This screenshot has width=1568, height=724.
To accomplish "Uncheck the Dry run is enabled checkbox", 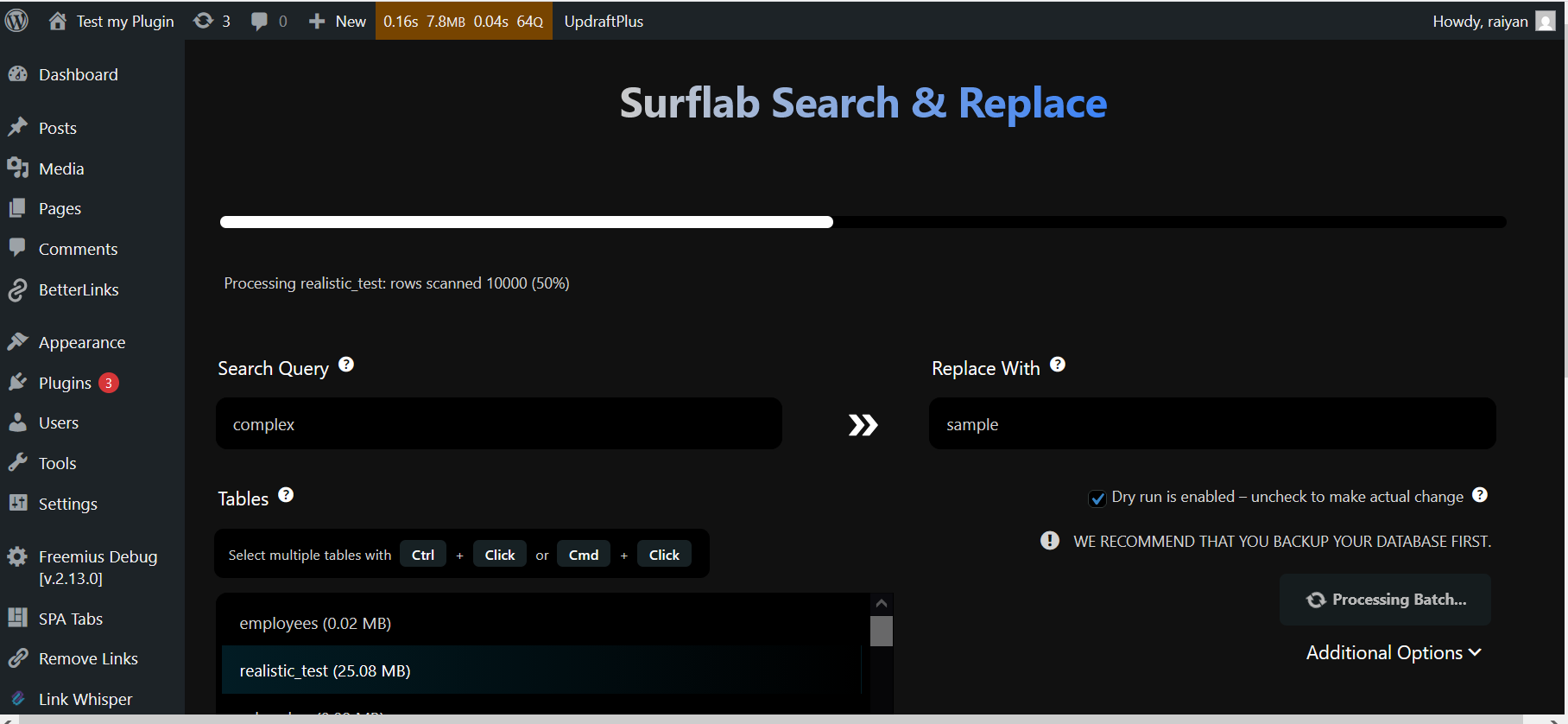I will (1097, 499).
